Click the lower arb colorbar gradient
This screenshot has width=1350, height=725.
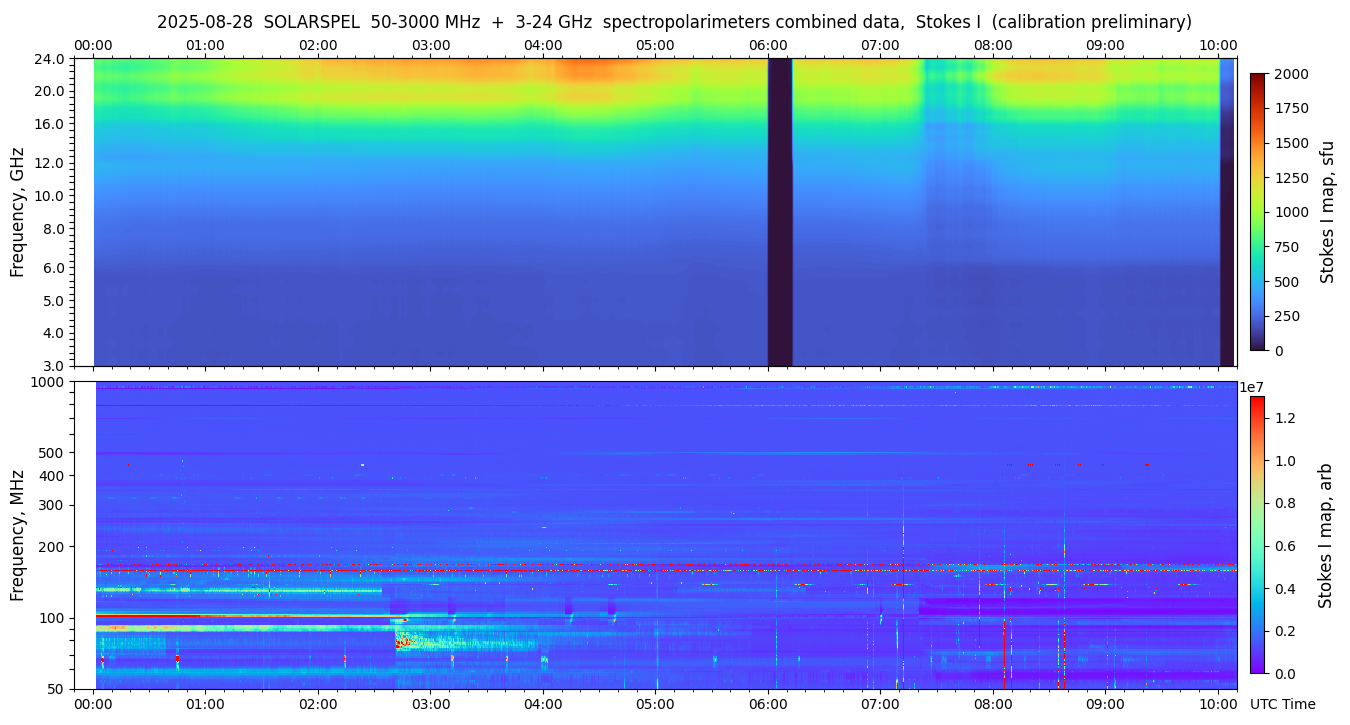point(1257,534)
